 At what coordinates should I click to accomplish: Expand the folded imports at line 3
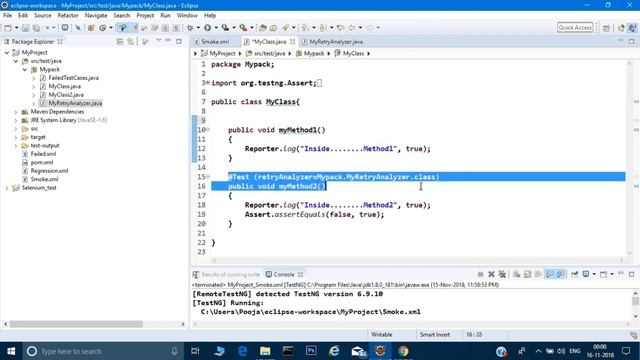pos(208,83)
